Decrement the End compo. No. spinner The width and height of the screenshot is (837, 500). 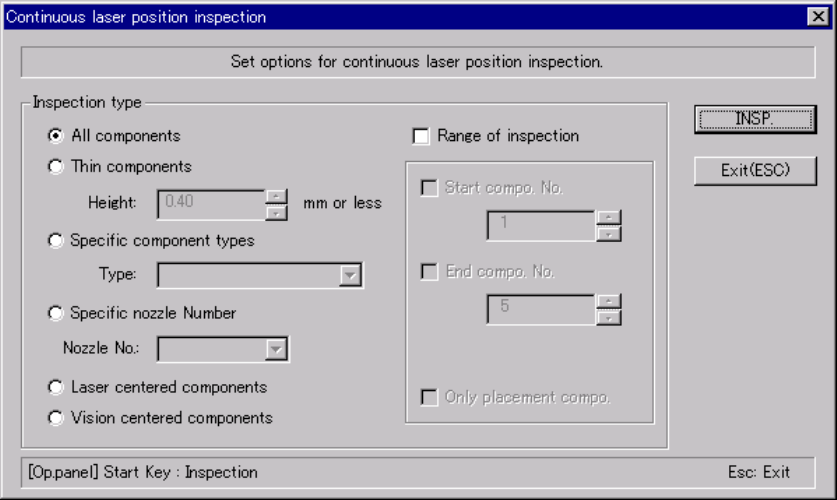(x=609, y=317)
